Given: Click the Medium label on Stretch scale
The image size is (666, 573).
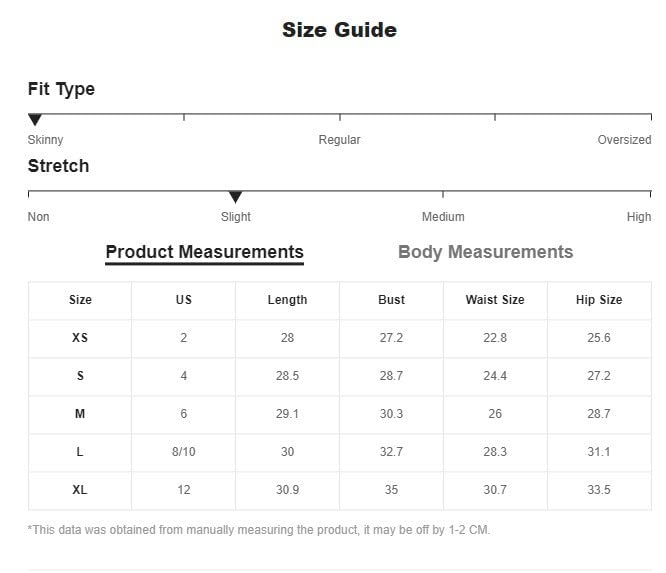Looking at the screenshot, I should point(443,217).
